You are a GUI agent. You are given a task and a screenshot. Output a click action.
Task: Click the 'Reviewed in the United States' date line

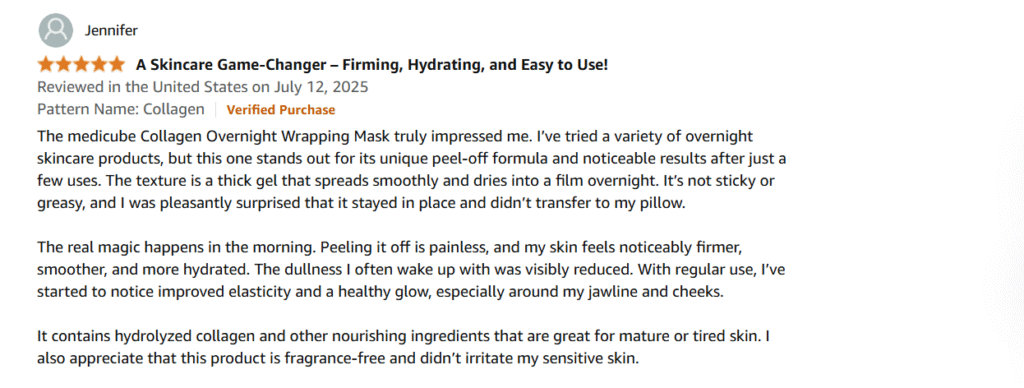pos(203,87)
